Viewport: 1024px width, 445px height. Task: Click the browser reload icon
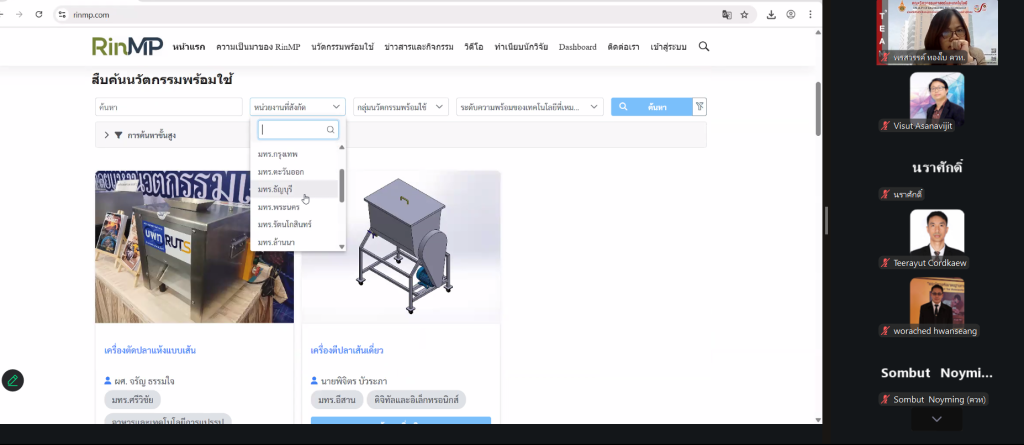[38, 15]
